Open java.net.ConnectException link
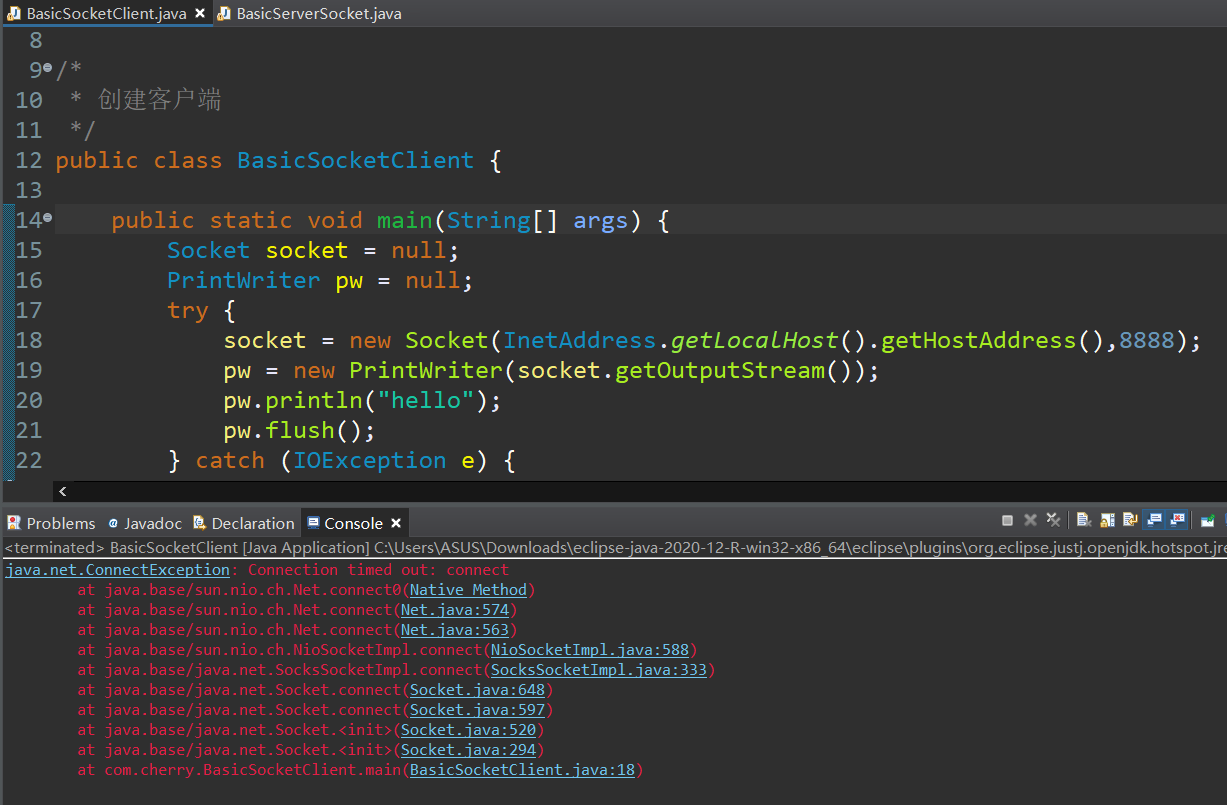The image size is (1227, 805). [117, 570]
